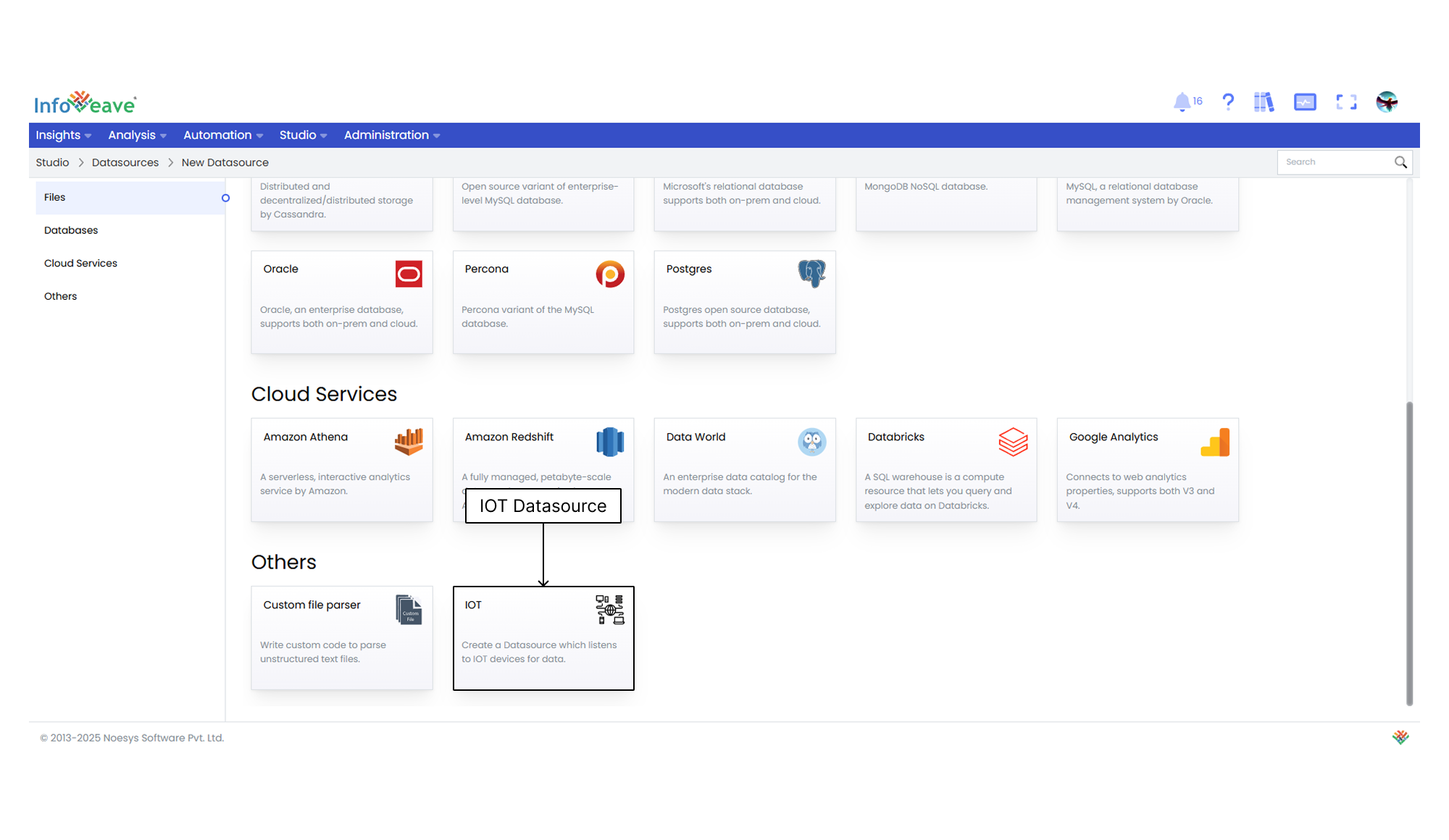Click the Amazon Athena icon

(409, 442)
